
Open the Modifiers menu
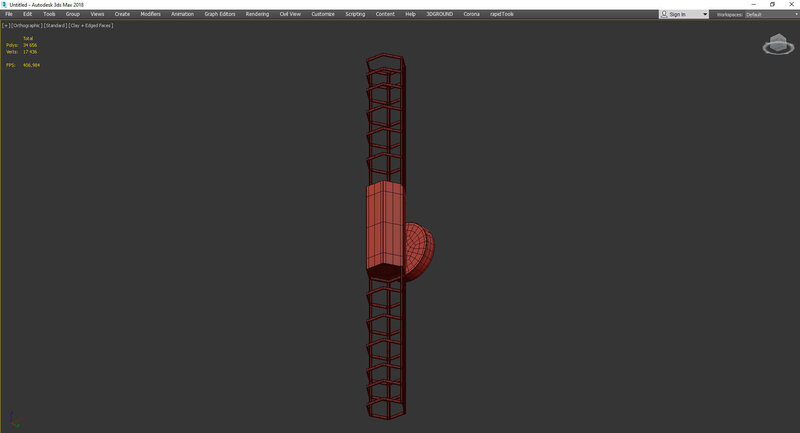click(x=150, y=14)
